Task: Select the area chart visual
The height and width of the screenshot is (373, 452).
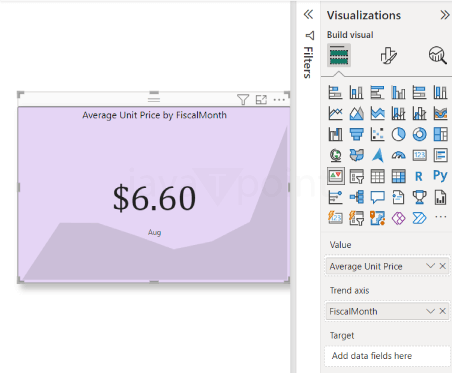Action: 356,113
